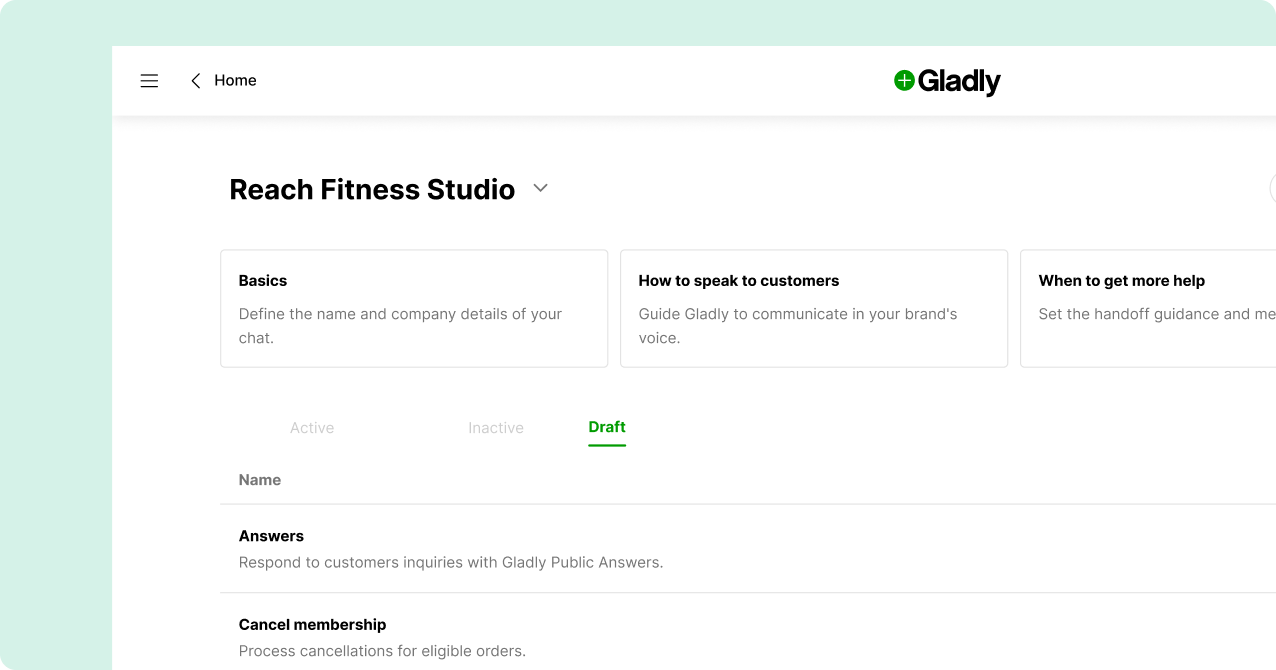Click the Gladly logo in the header
This screenshot has height=670, width=1276.
[x=947, y=82]
